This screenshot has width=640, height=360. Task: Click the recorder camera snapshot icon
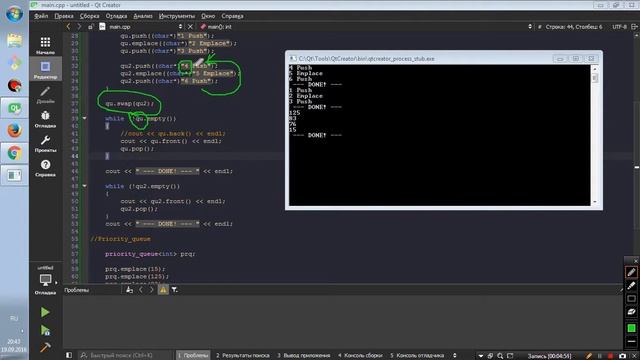[x=622, y=356]
